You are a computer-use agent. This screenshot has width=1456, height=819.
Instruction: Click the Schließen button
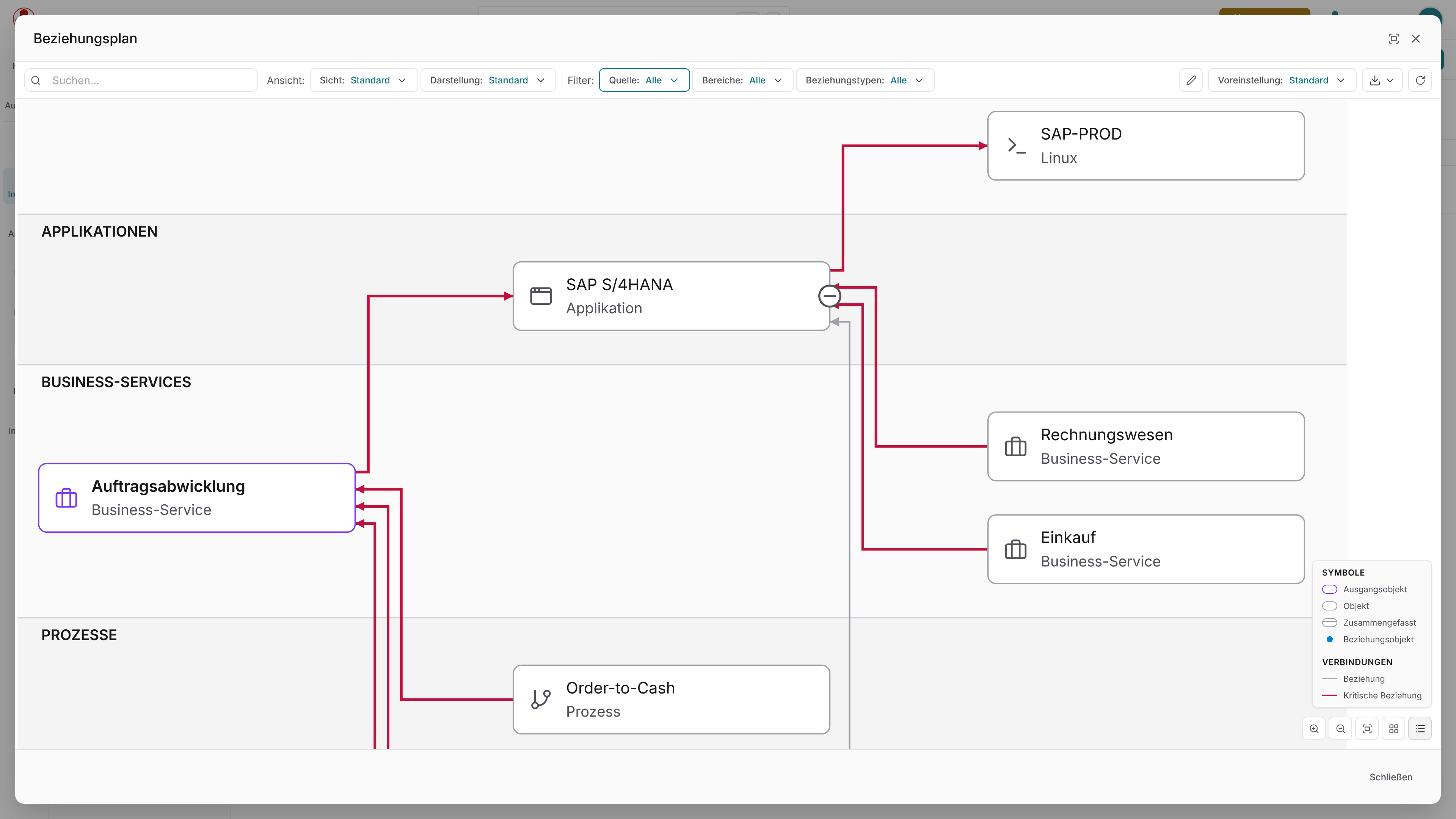pos(1390,777)
